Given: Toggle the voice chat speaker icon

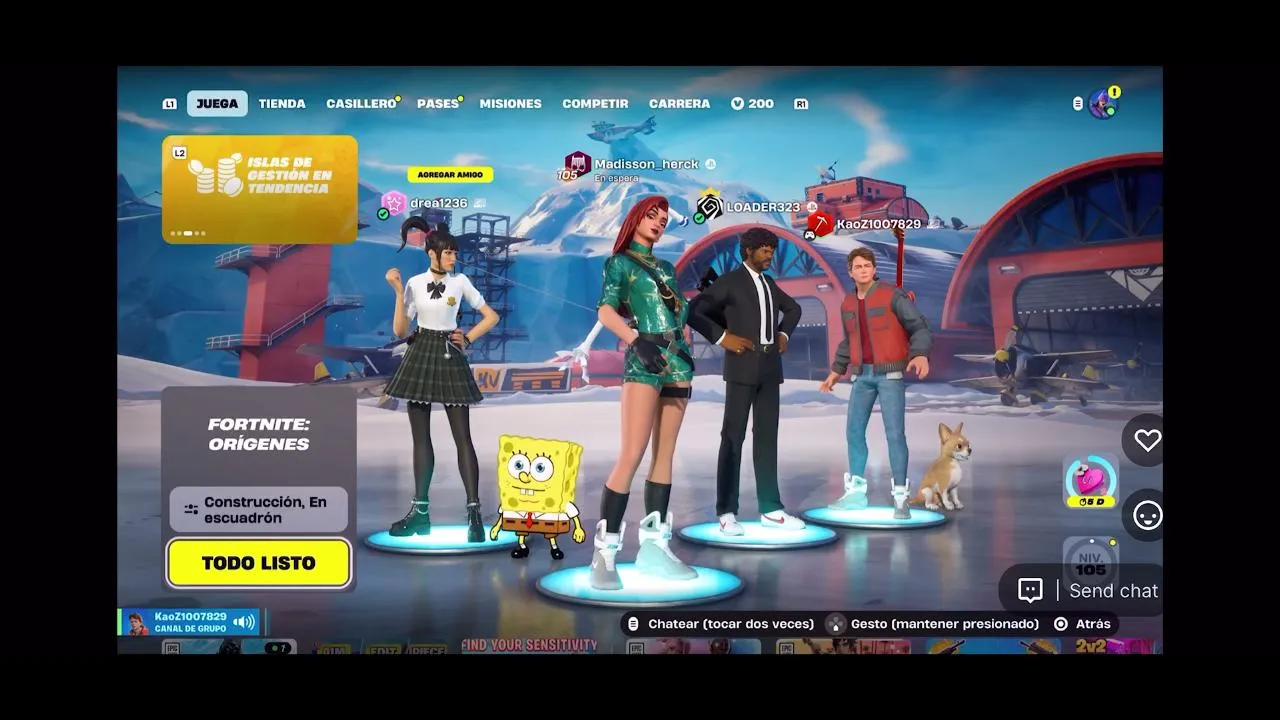Looking at the screenshot, I should pyautogui.click(x=244, y=622).
